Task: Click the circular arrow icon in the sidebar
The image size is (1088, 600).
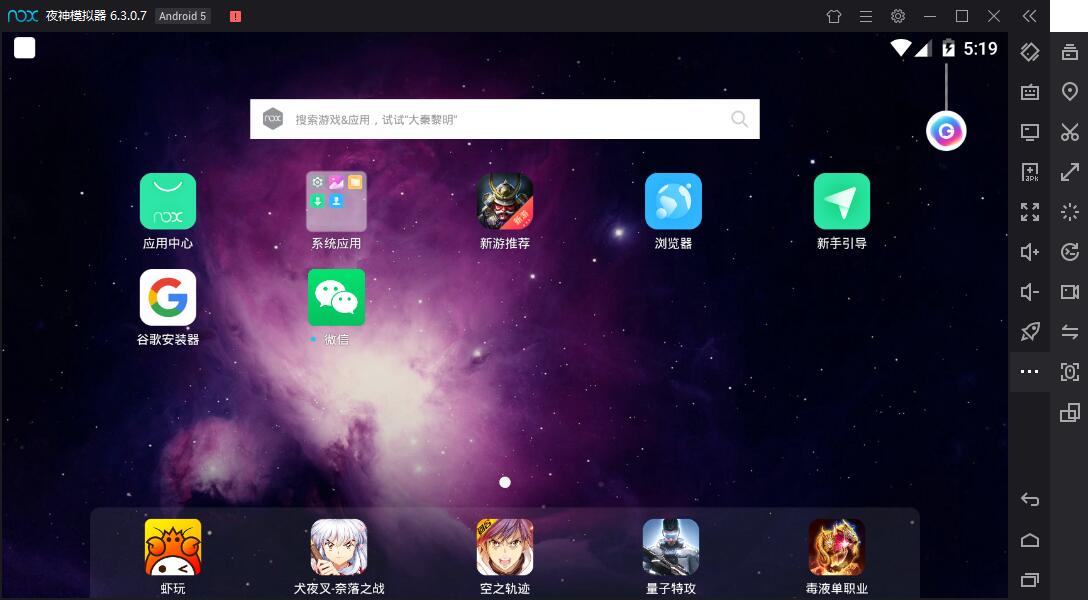Action: click(1070, 252)
